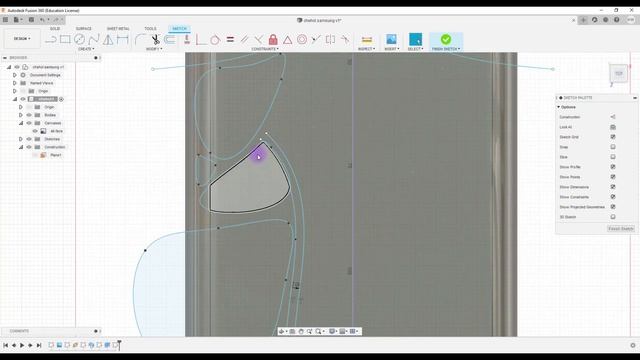
Task: Switch to the Tools tab
Action: coord(150,29)
